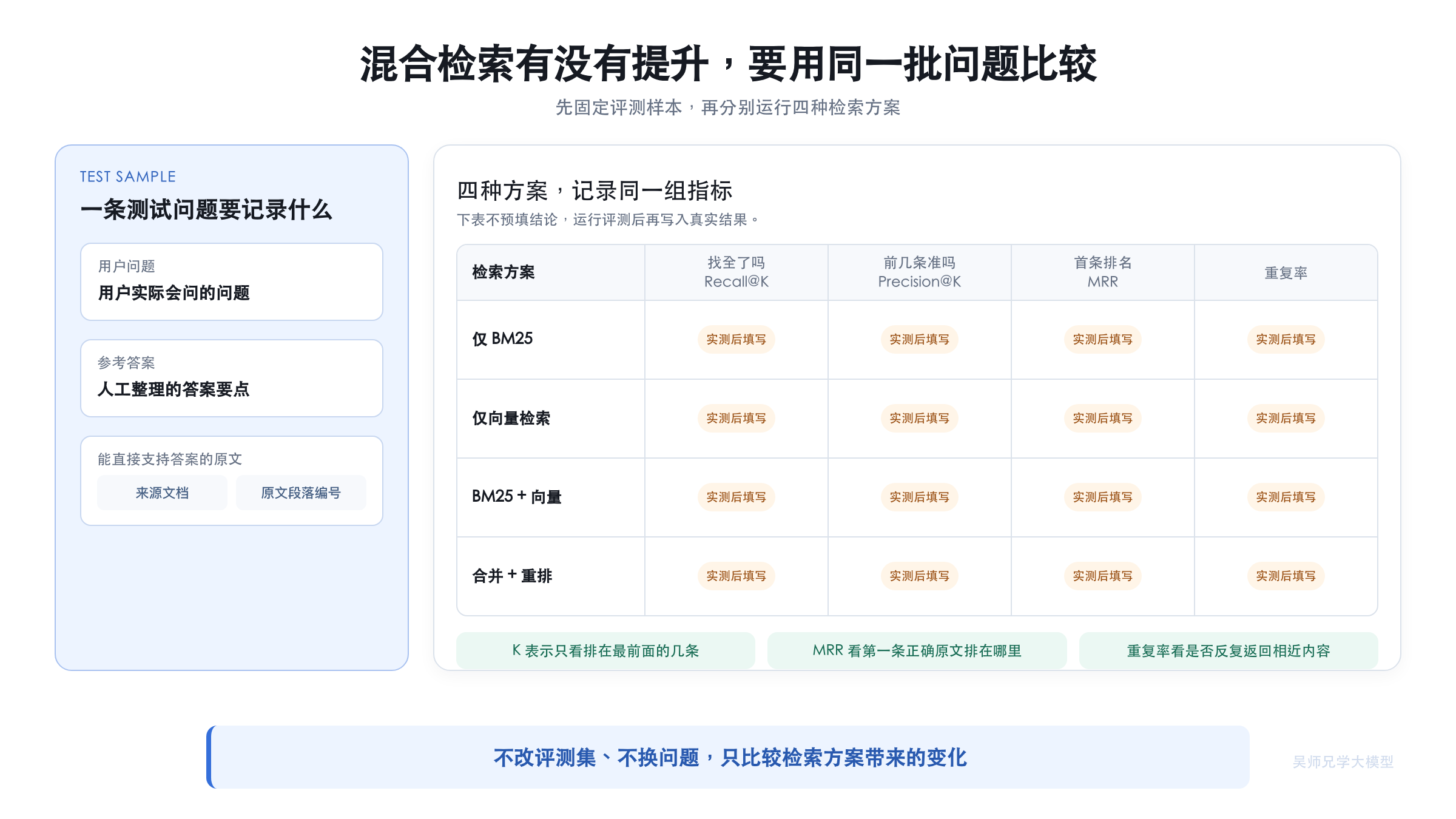Click the 下表不预填结论 subtitle
1456x819 pixels.
[x=608, y=220]
